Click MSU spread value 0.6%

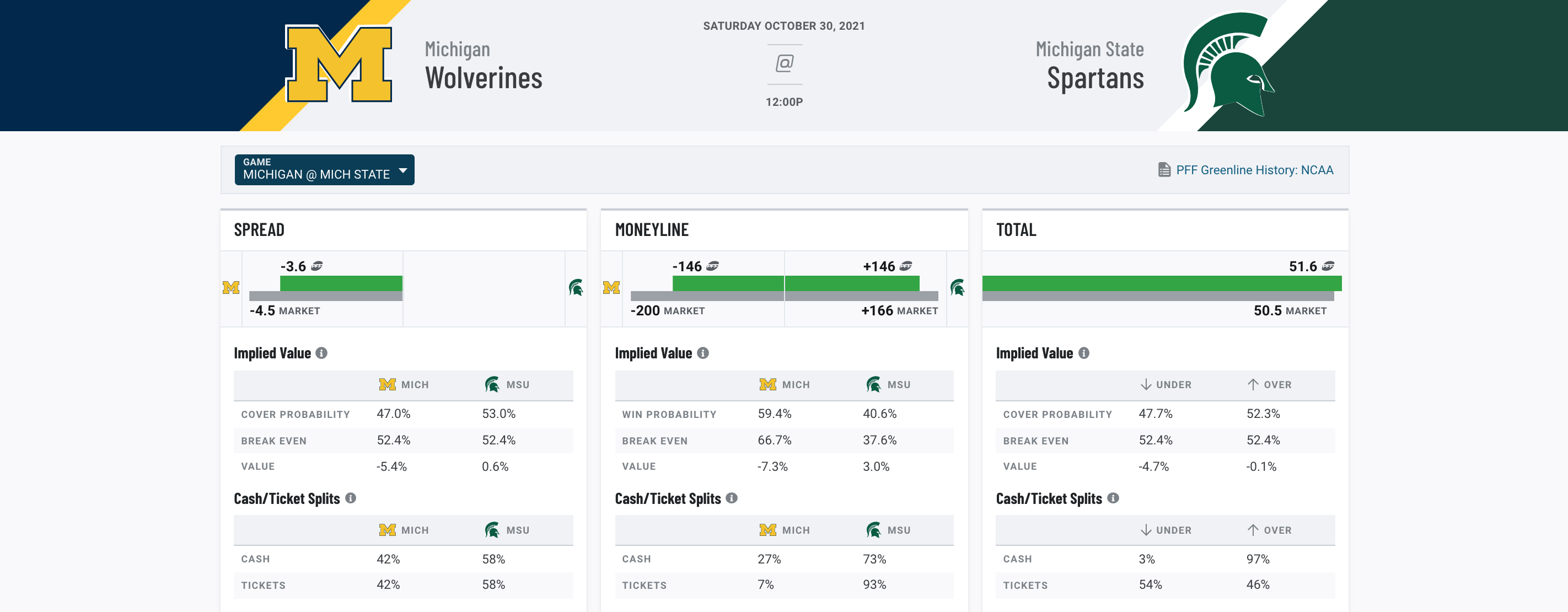tap(495, 466)
